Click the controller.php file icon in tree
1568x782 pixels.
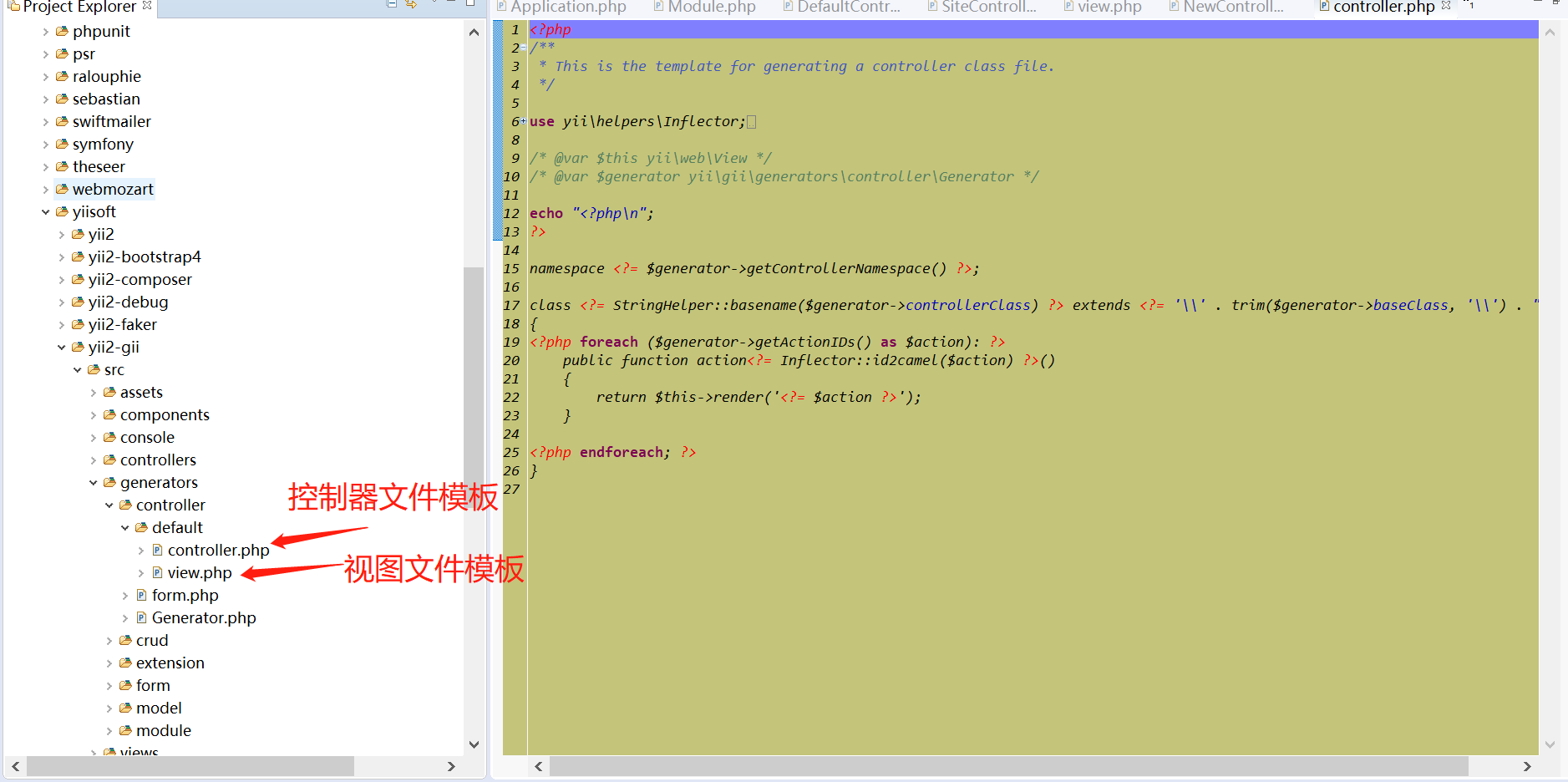point(157,551)
